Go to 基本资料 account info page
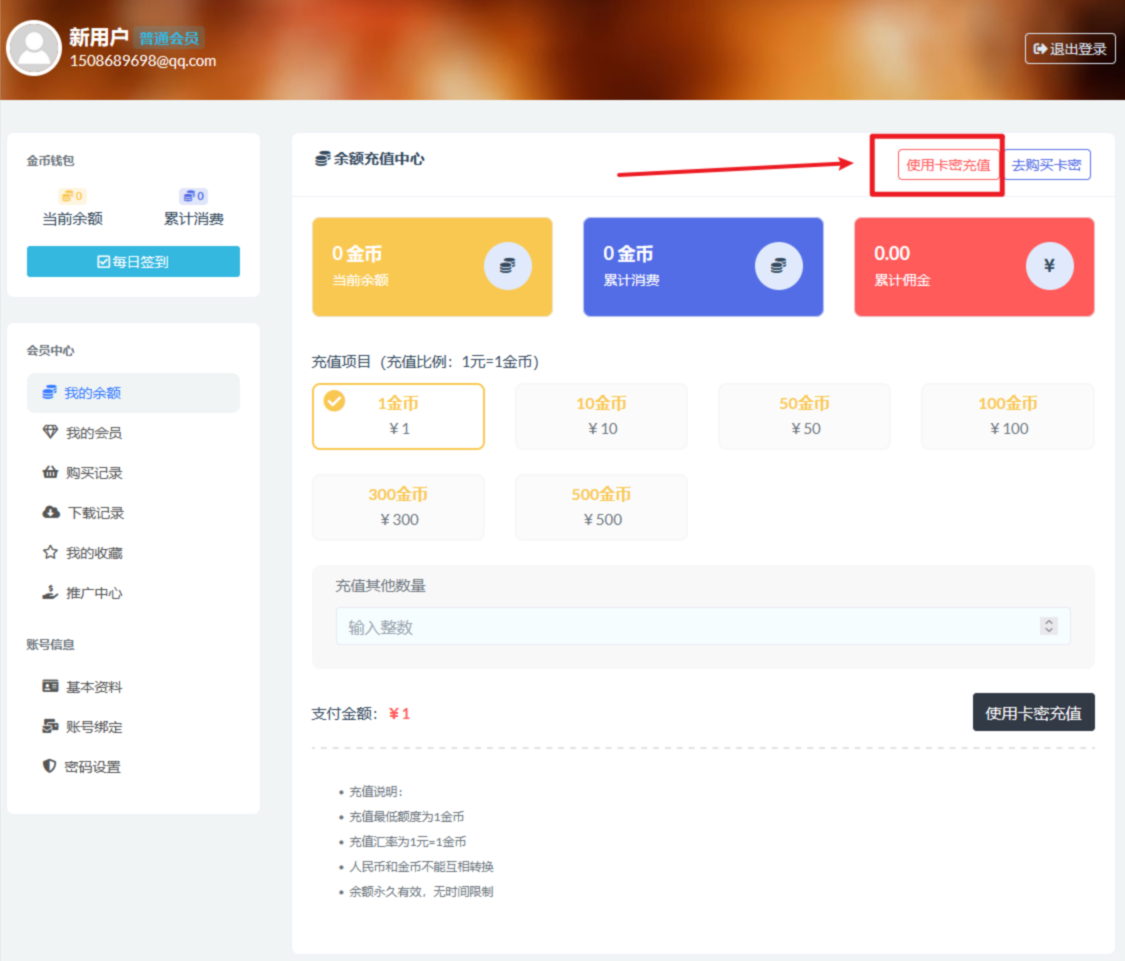 (x=94, y=687)
